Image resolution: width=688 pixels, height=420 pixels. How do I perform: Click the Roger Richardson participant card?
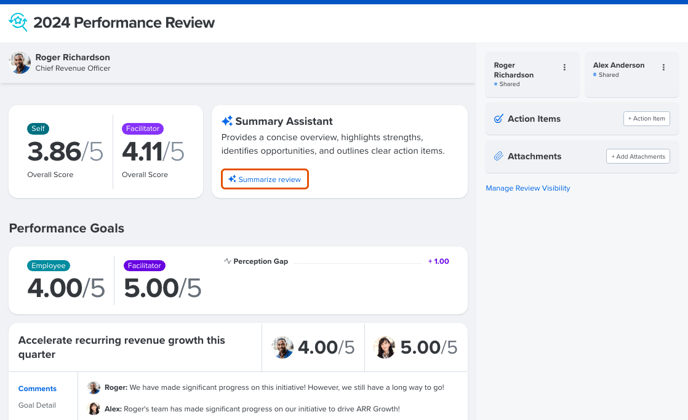(532, 74)
